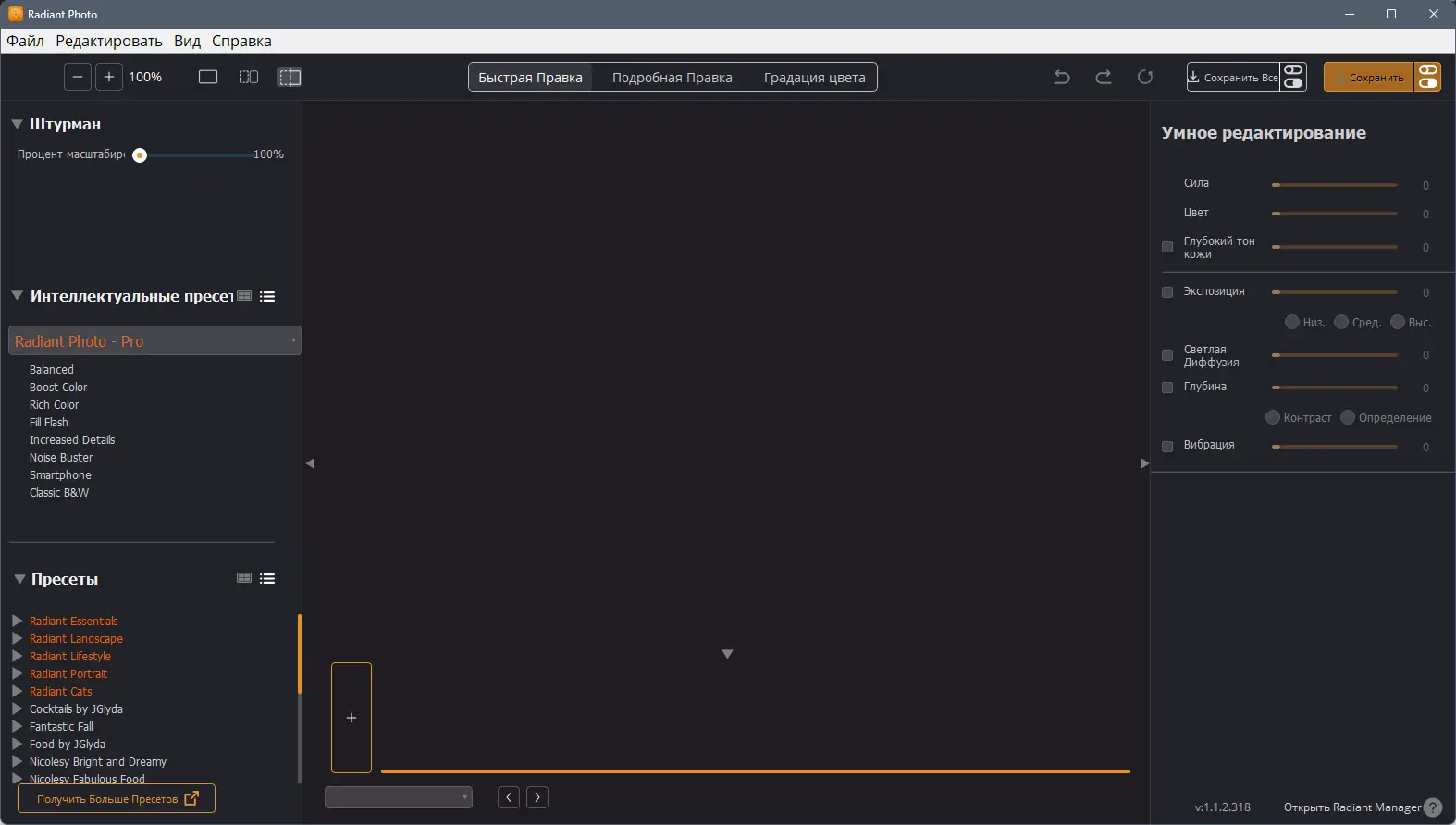Image resolution: width=1456 pixels, height=825 pixels.
Task: Show Пресеты panel as list view
Action: [267, 578]
